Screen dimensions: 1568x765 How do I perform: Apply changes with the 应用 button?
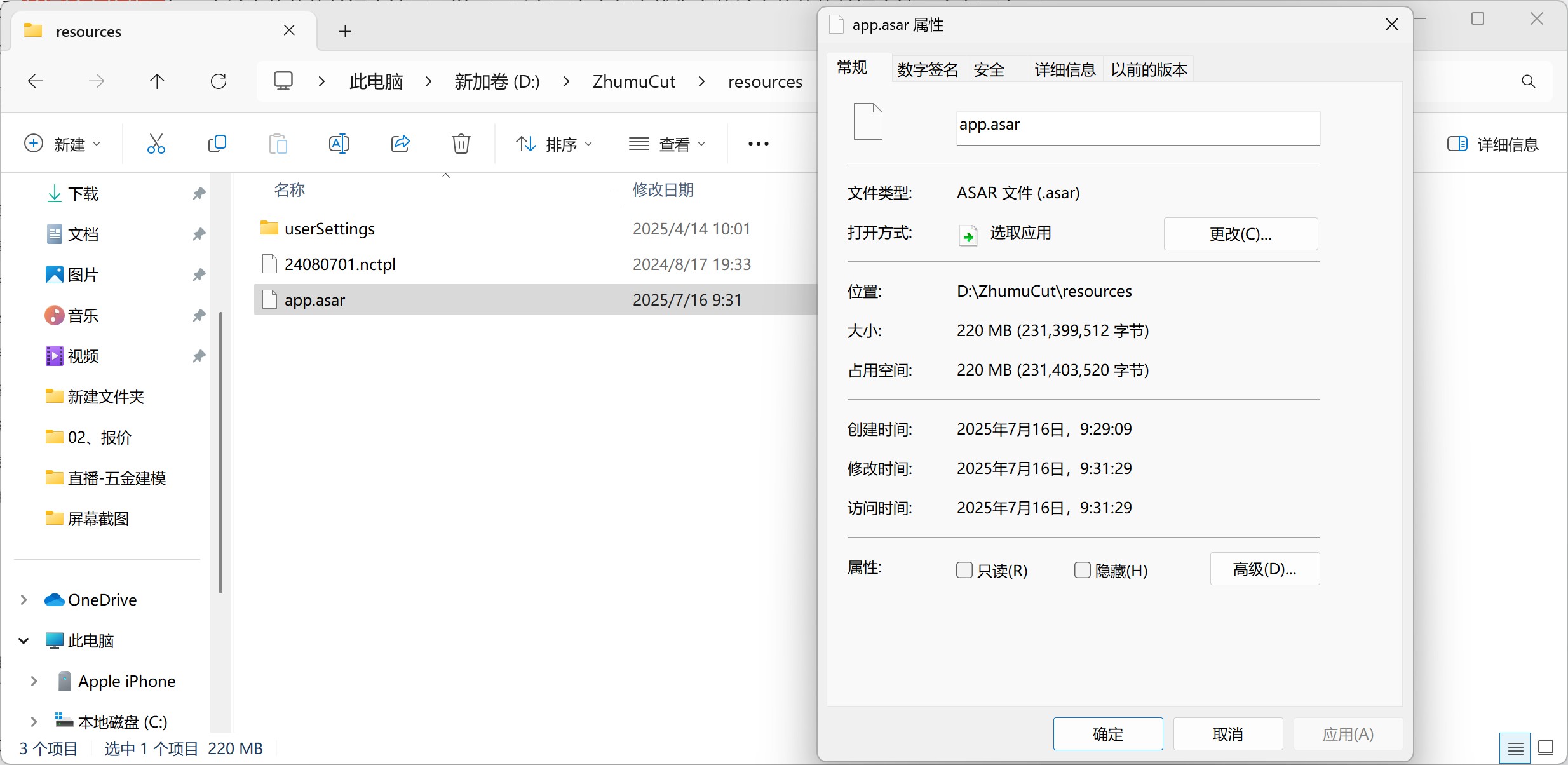[1347, 734]
